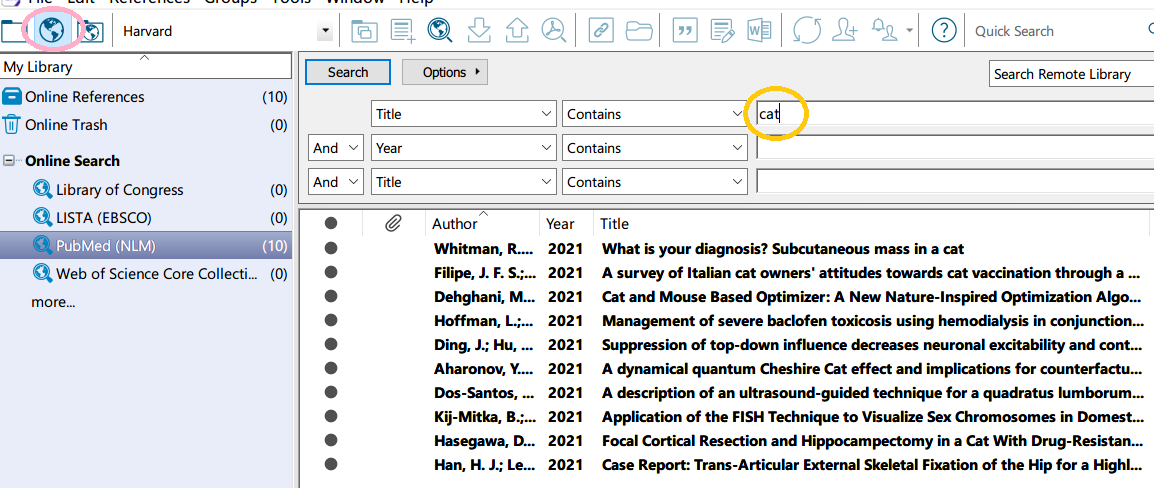Open first And operator dropdown beside Year
The width and height of the screenshot is (1154, 488).
click(x=336, y=148)
